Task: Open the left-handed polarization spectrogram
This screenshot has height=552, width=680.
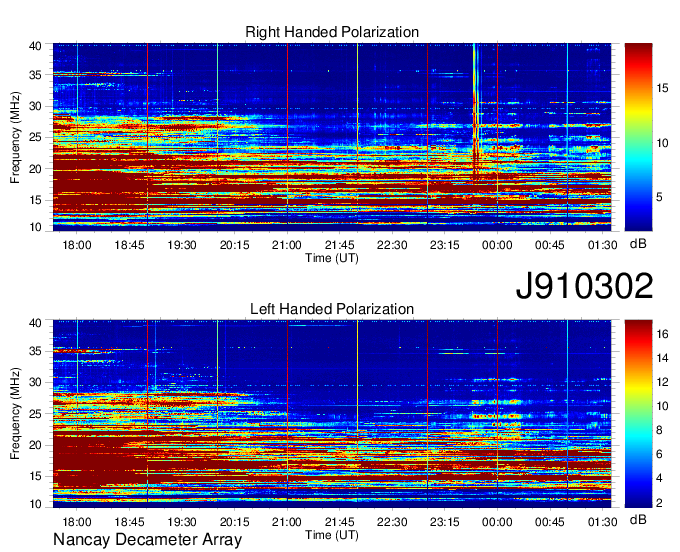Action: point(332,414)
